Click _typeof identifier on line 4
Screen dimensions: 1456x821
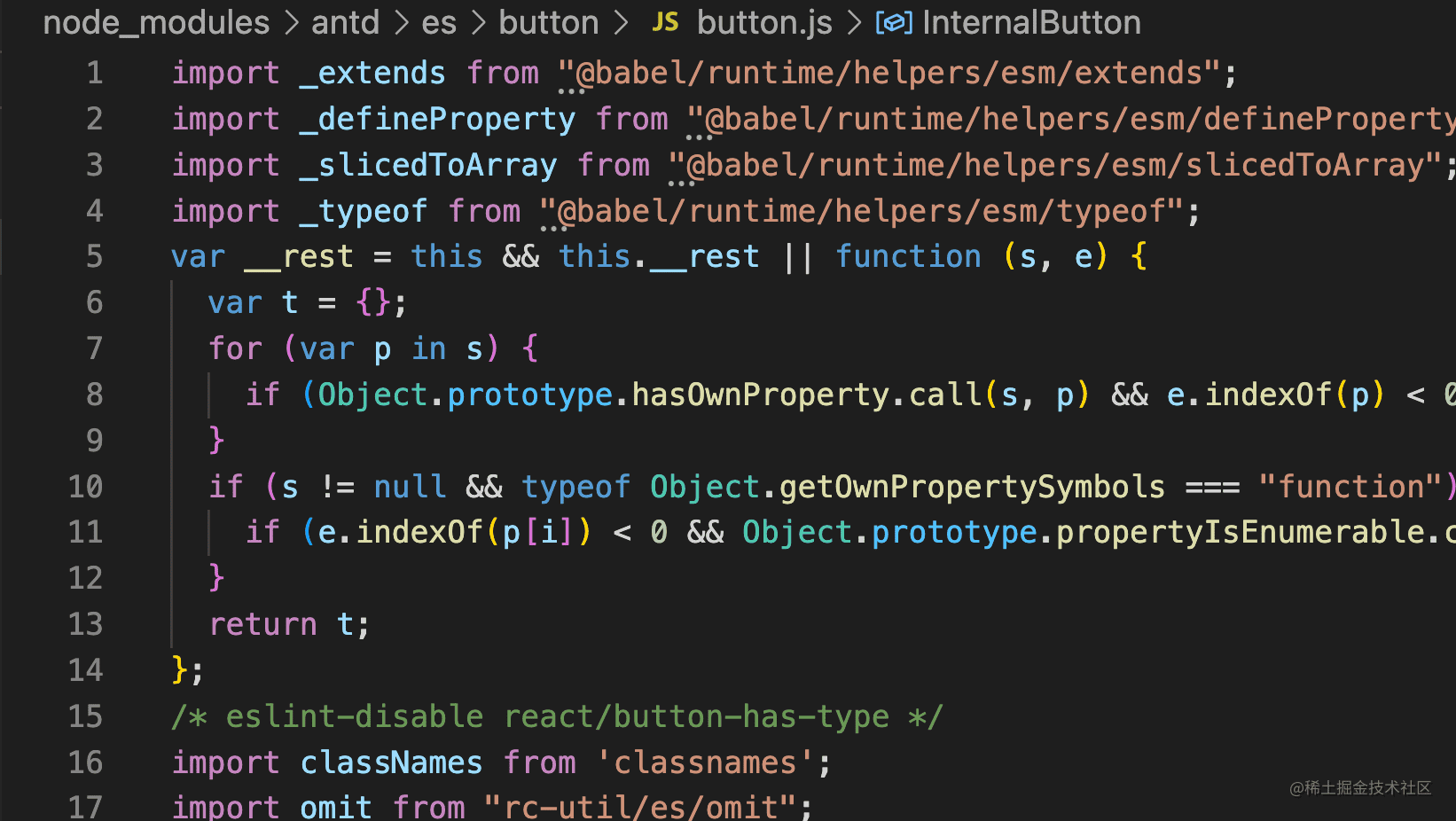(364, 211)
